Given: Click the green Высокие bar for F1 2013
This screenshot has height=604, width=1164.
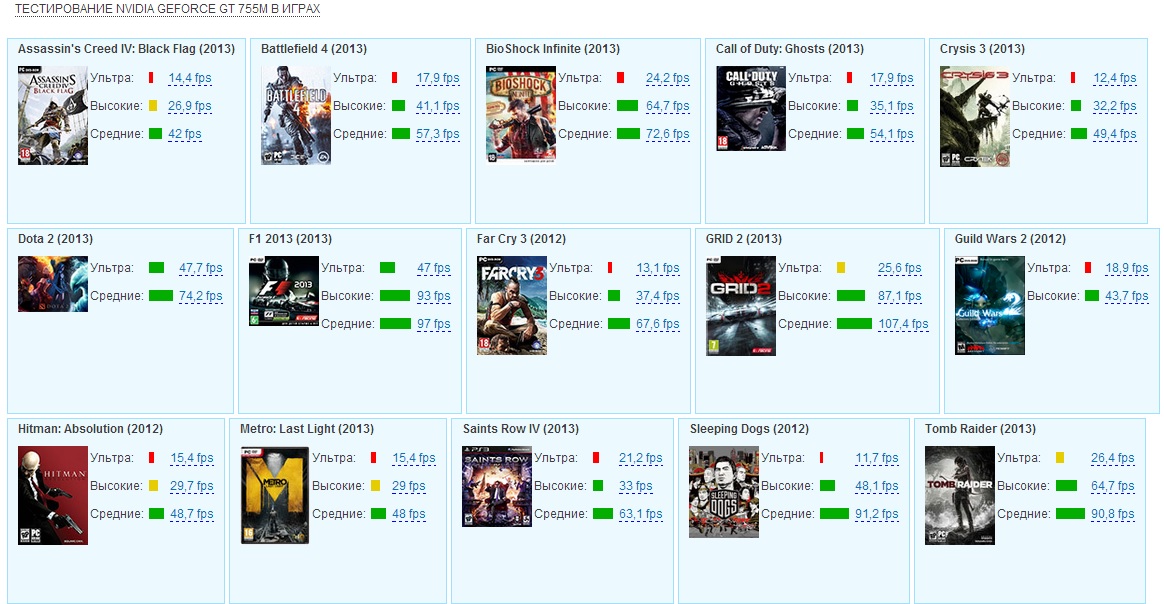Looking at the screenshot, I should click(395, 296).
